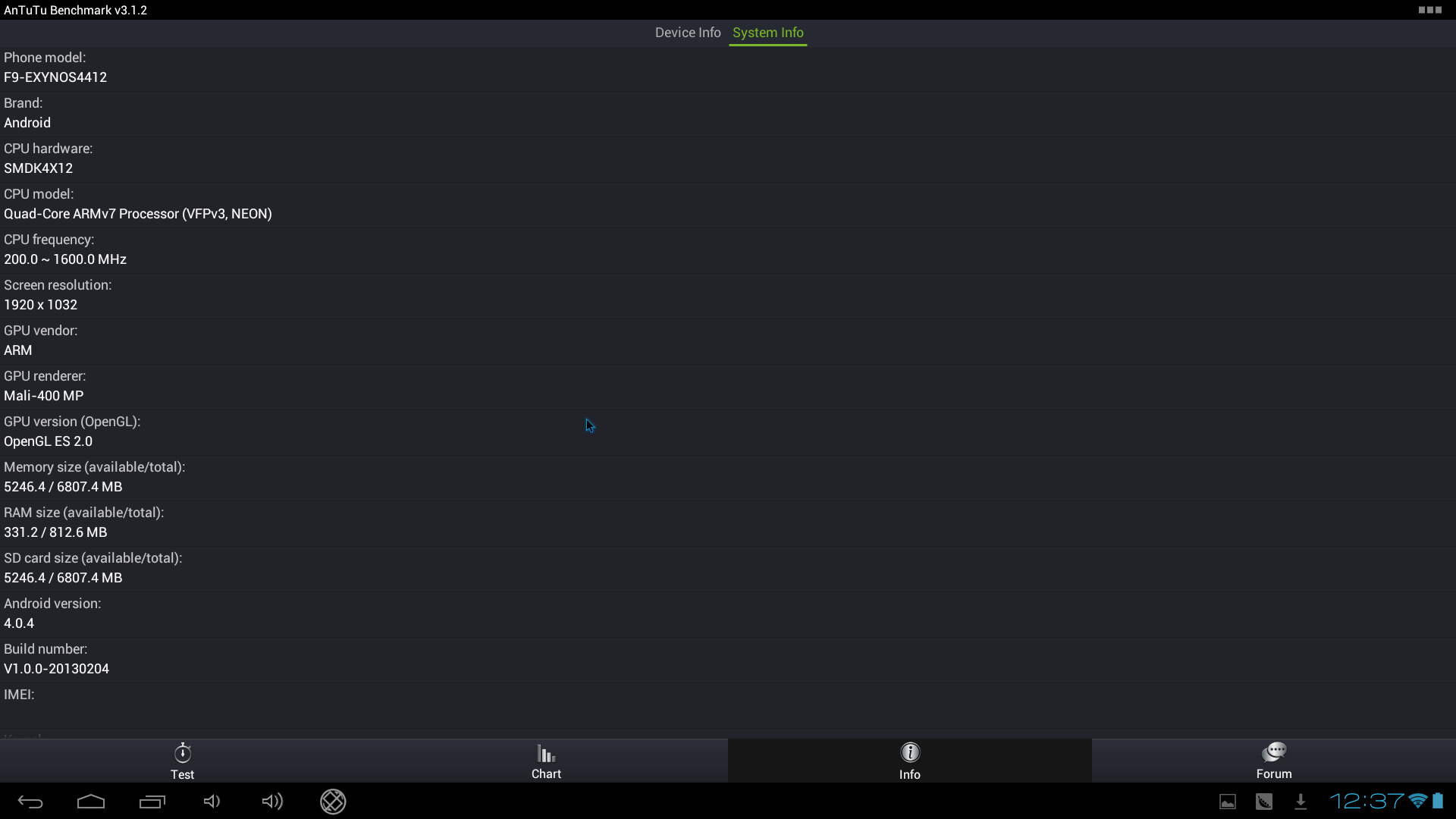
Task: View the Chart section
Action: pyautogui.click(x=546, y=760)
